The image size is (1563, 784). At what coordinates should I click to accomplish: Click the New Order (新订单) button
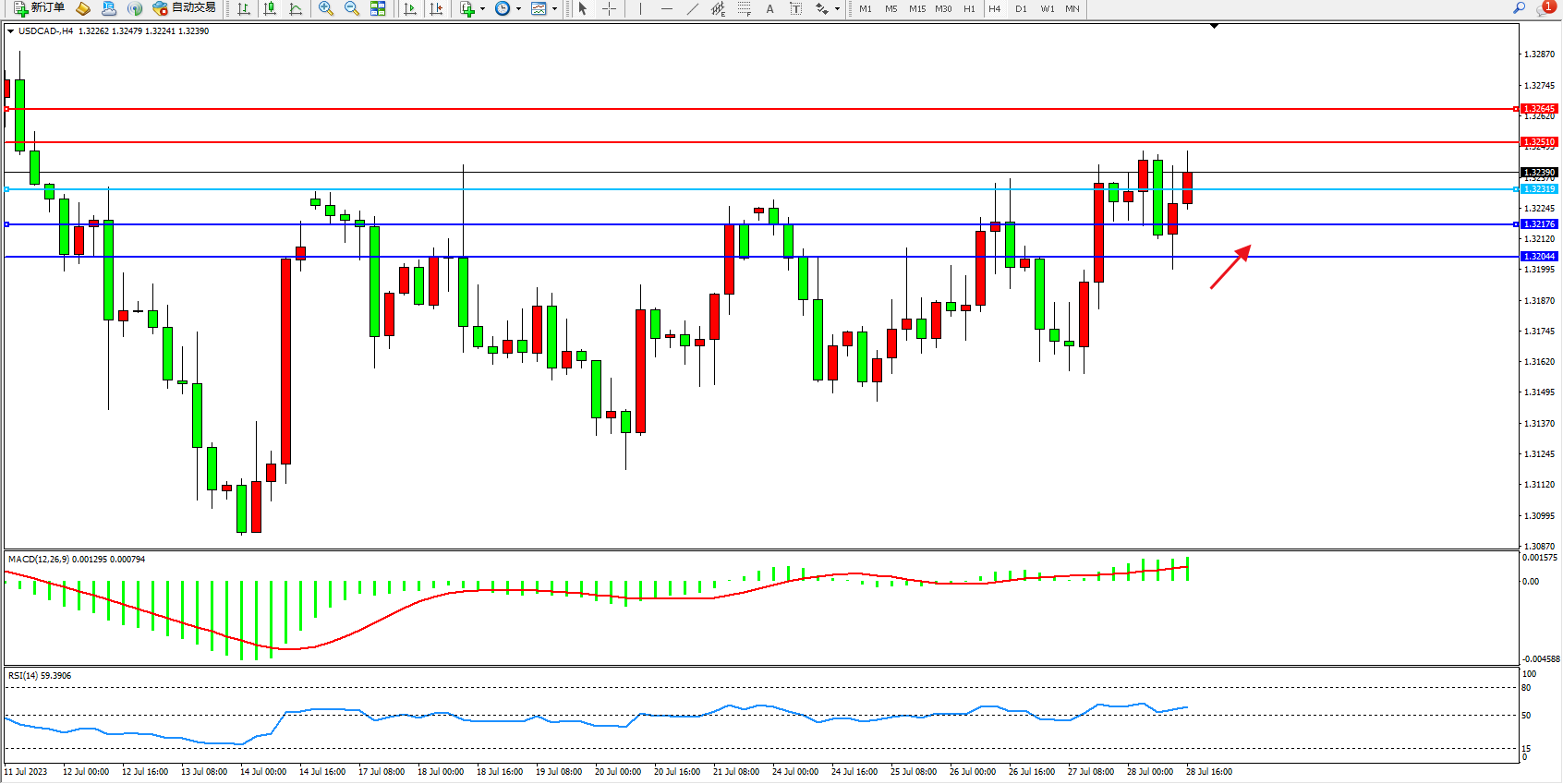pyautogui.click(x=39, y=8)
